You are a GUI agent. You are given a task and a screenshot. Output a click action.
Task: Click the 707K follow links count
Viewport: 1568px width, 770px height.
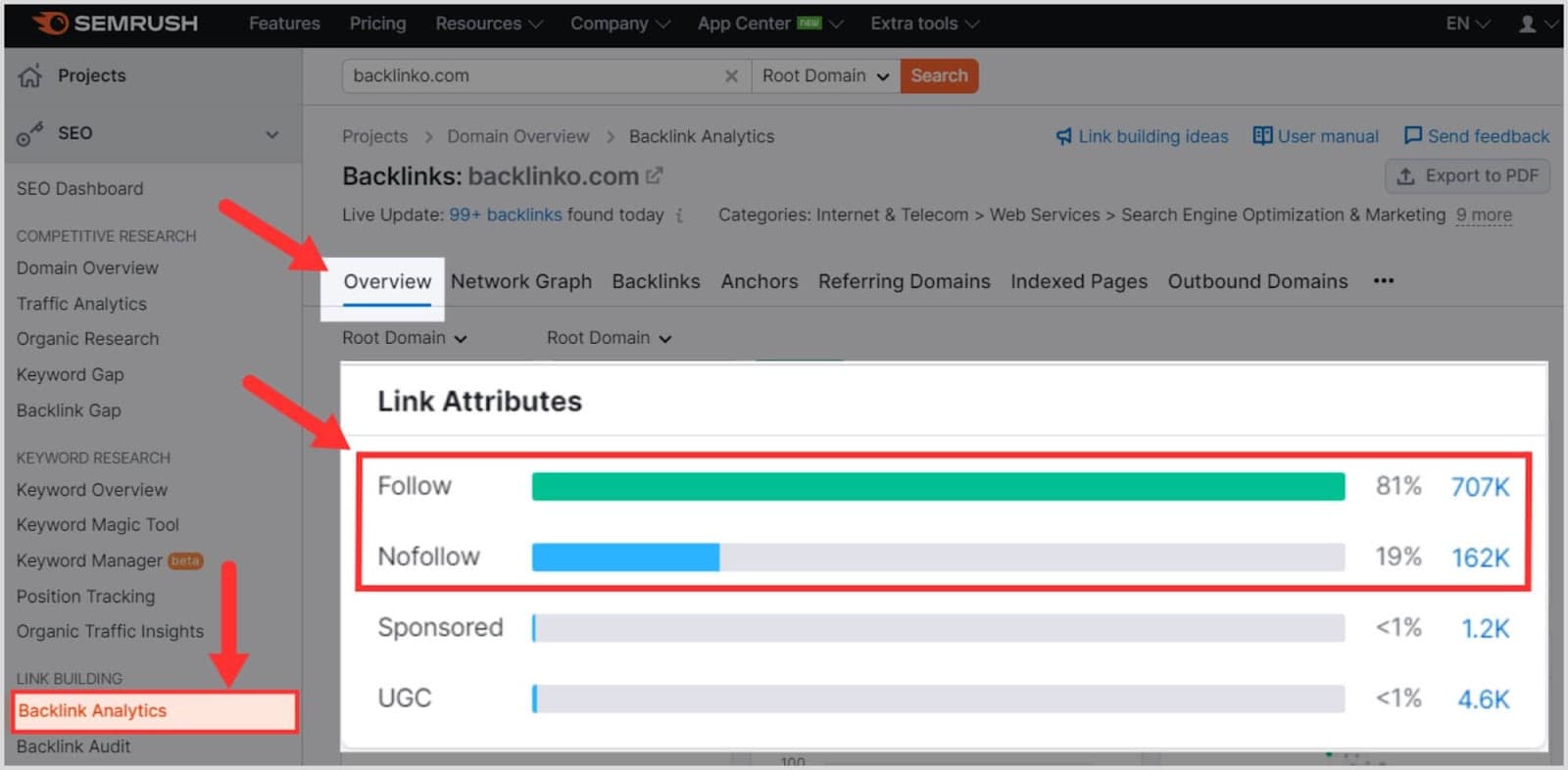coord(1480,487)
